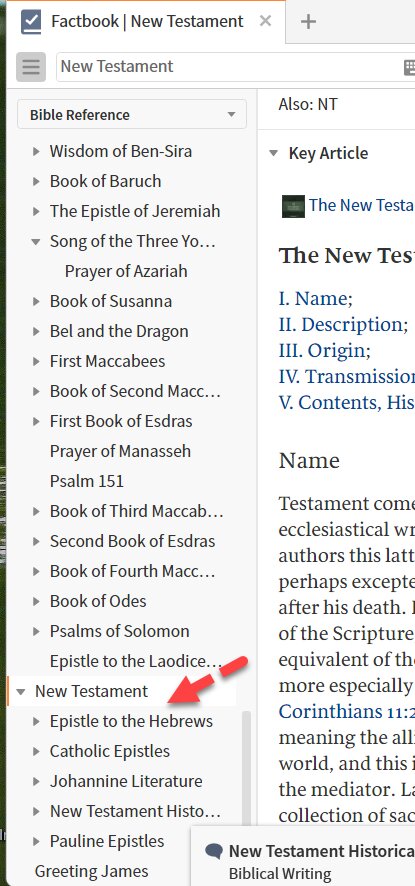The width and height of the screenshot is (415, 886).
Task: Collapse the New Testament tree node
Action: click(x=21, y=692)
